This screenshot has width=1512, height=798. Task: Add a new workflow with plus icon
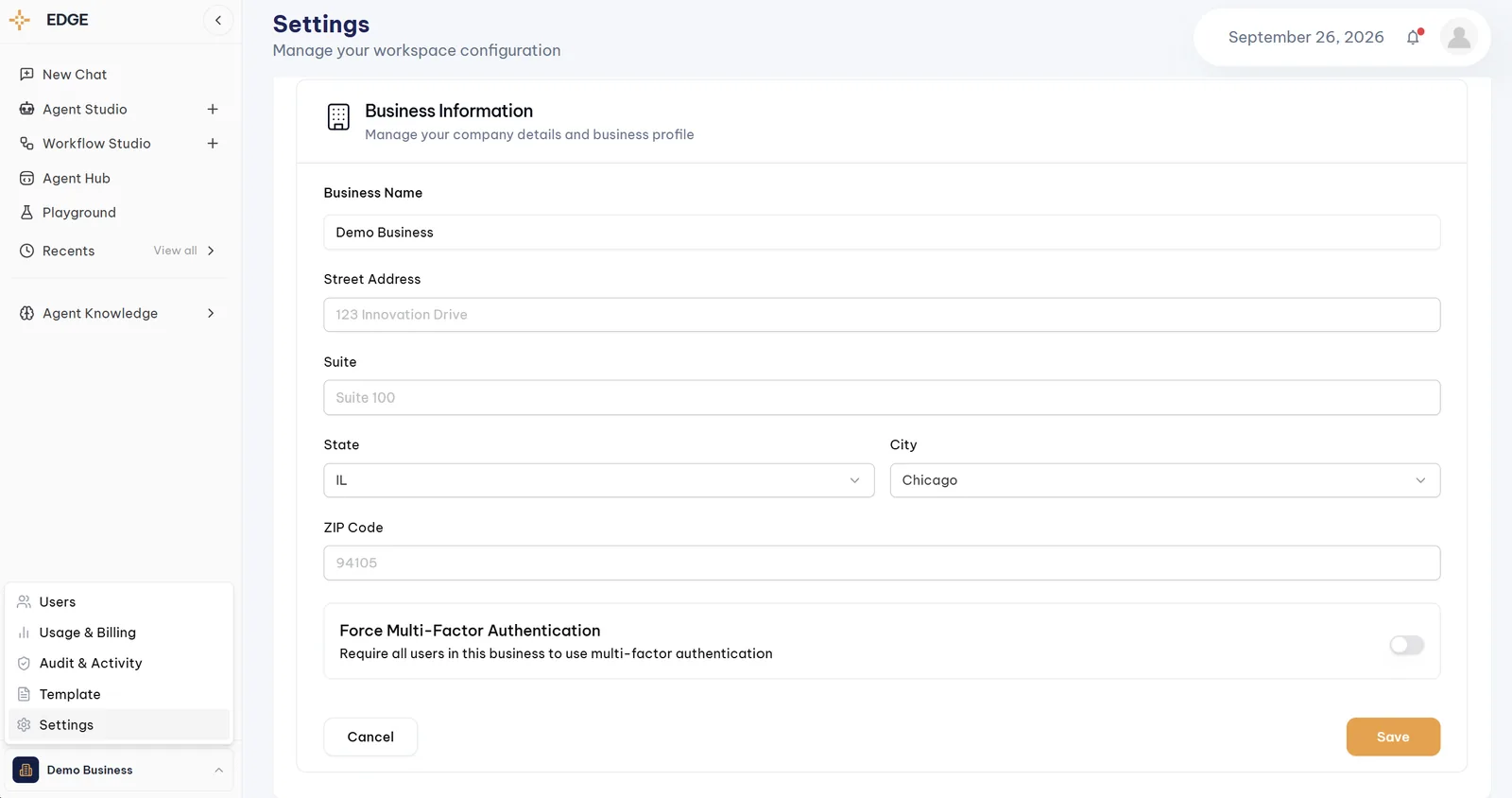pos(213,144)
